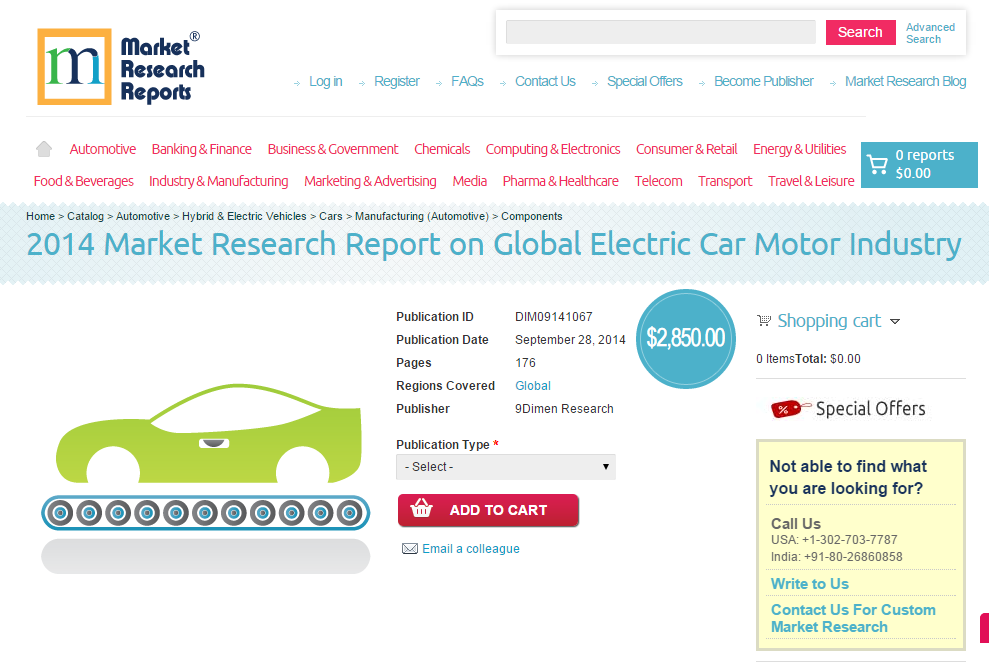Click the circular $2,850.00 price badge
Image resolution: width=989 pixels, height=671 pixels.
(686, 339)
